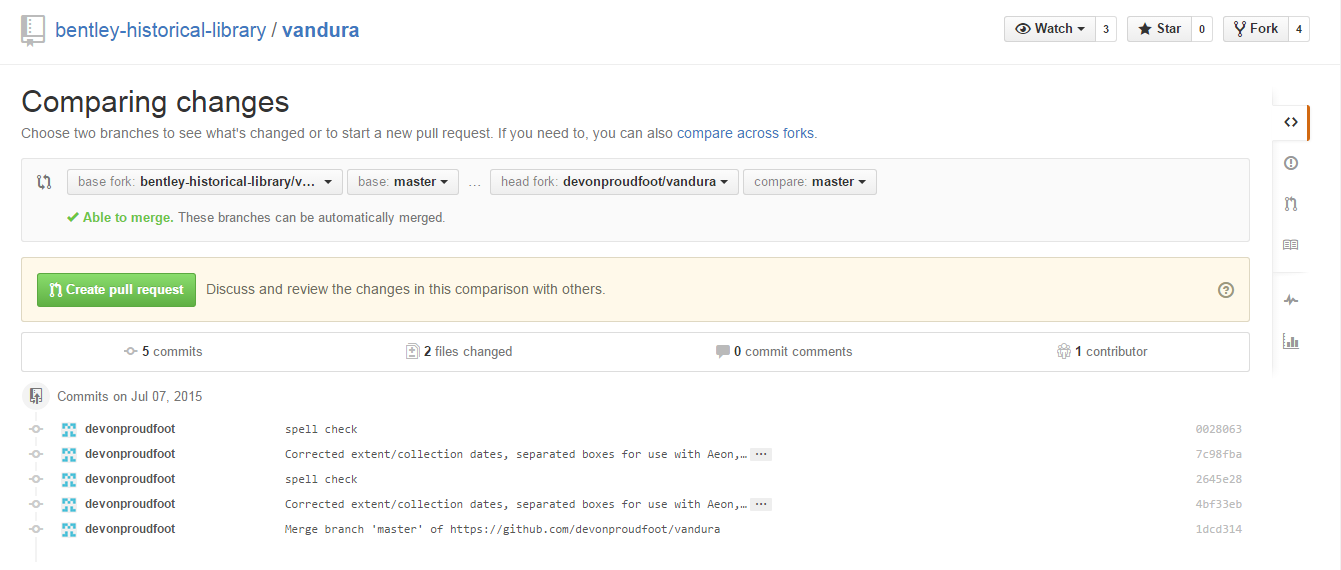
Task: Open the Issues sidebar icon
Action: click(1291, 163)
